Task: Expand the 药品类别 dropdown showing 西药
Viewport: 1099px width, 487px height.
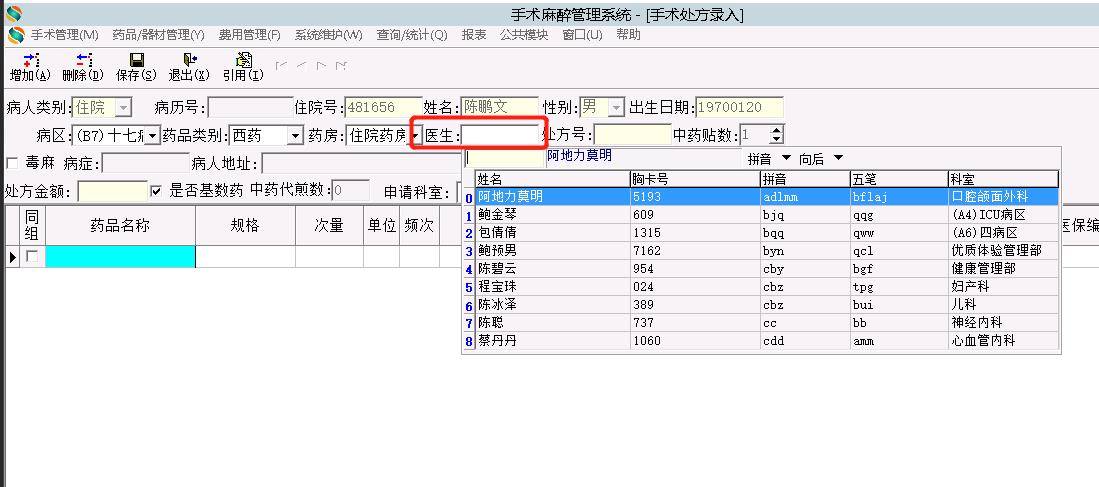Action: (296, 135)
